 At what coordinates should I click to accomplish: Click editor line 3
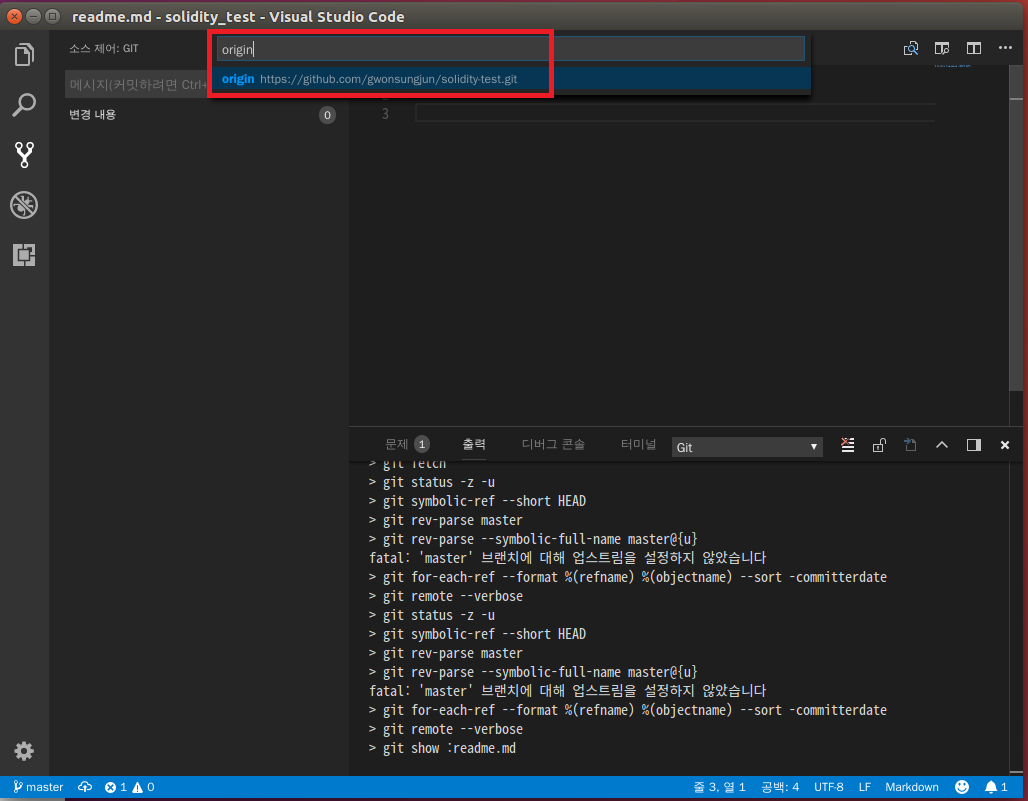(x=675, y=113)
